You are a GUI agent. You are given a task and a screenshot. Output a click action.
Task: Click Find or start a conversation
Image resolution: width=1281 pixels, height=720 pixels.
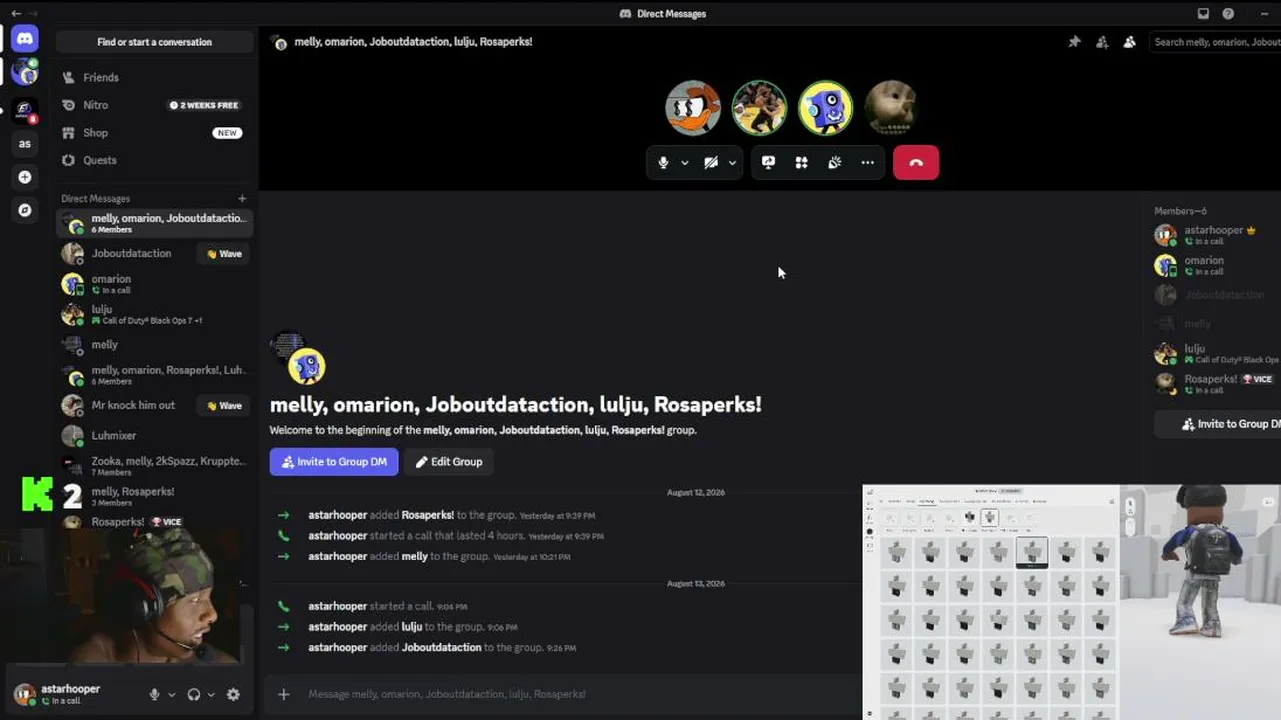tap(155, 42)
